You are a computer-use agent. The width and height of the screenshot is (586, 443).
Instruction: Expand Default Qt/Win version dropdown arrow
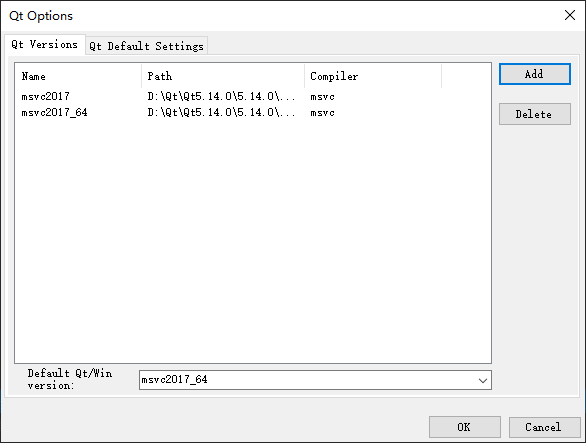pos(482,380)
